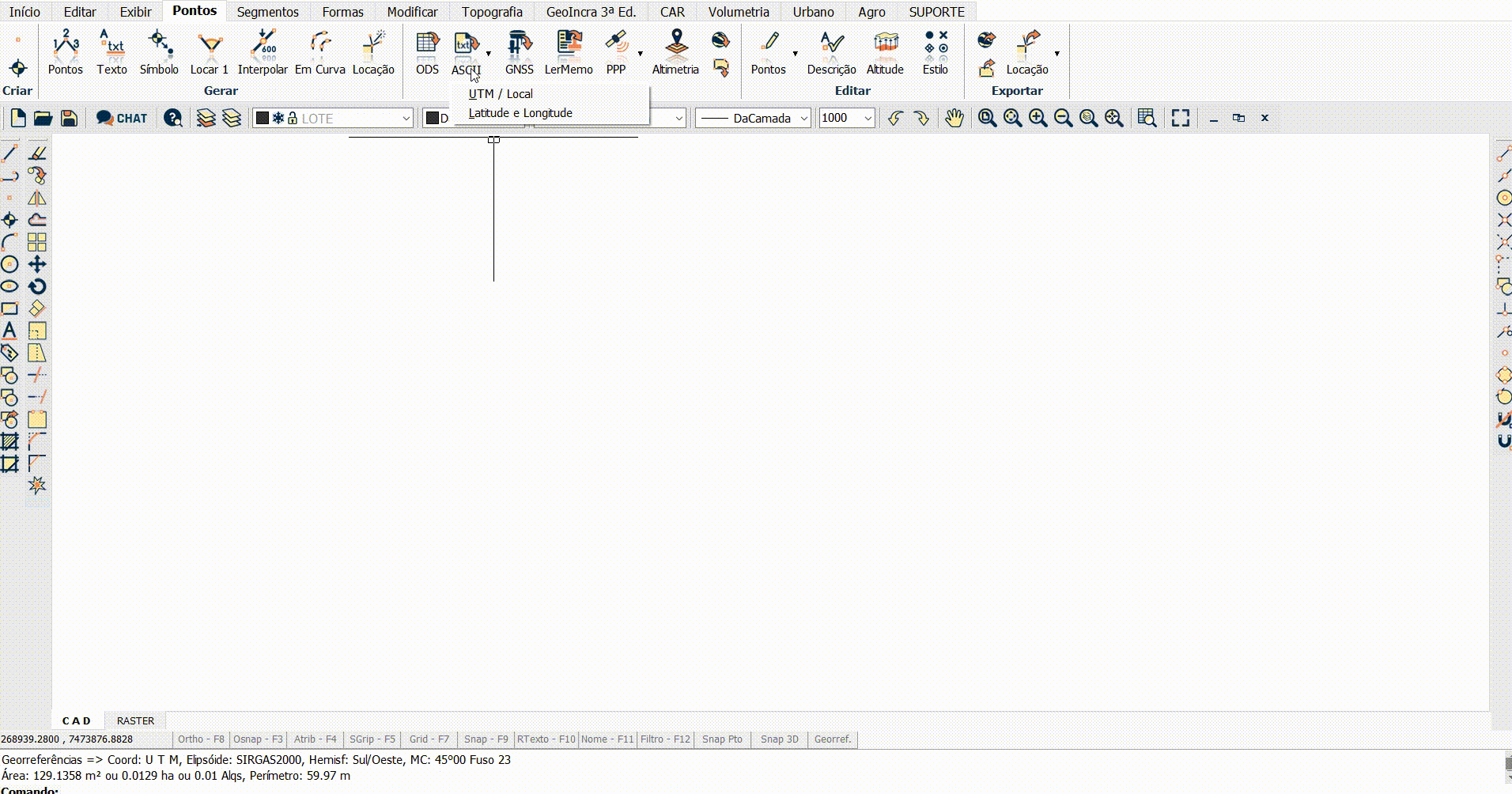Select the Interpolar point tool
This screenshot has height=794, width=1512.
263,51
